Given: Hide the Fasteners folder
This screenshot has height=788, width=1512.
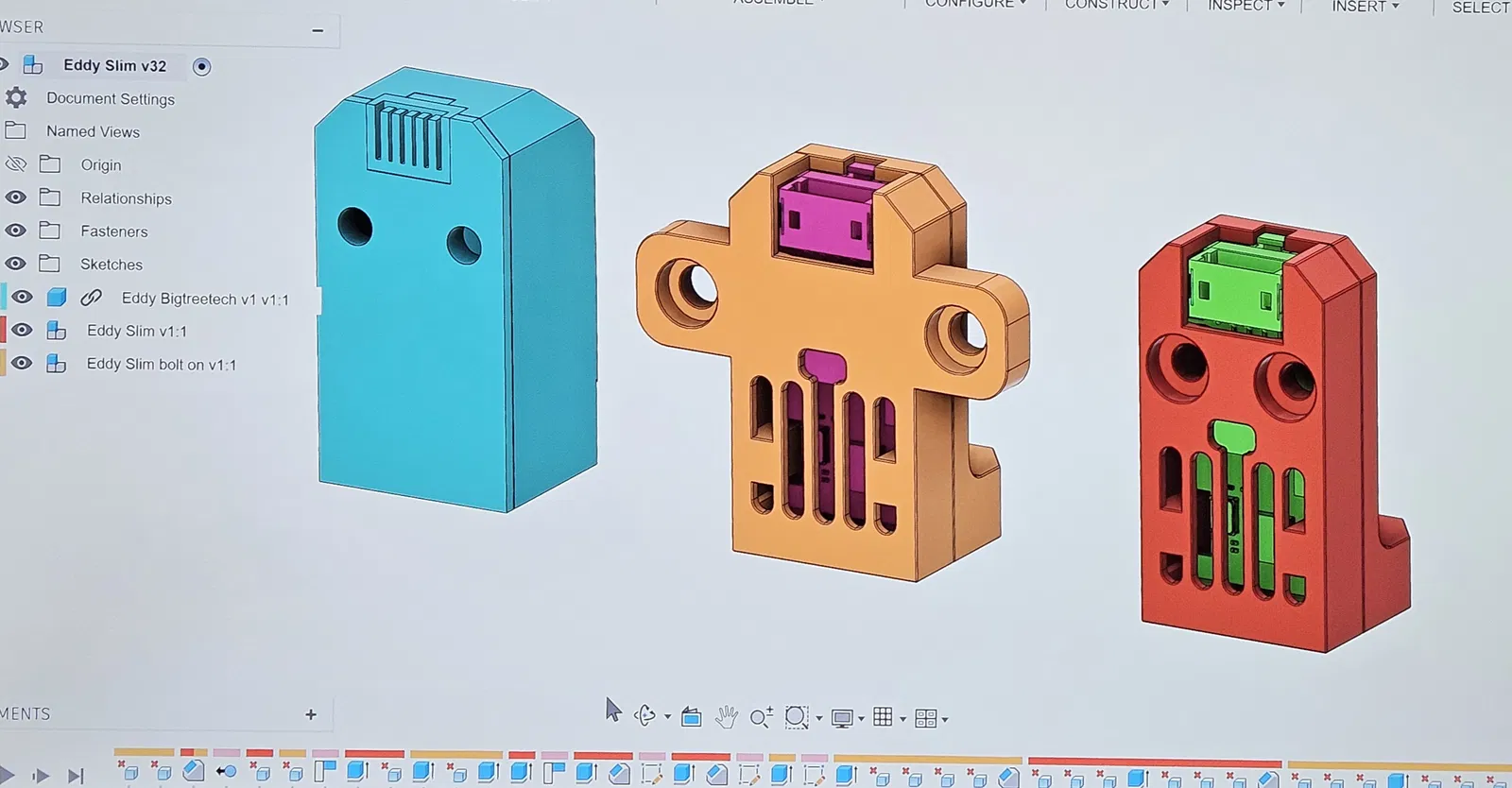Looking at the screenshot, I should pyautogui.click(x=16, y=231).
